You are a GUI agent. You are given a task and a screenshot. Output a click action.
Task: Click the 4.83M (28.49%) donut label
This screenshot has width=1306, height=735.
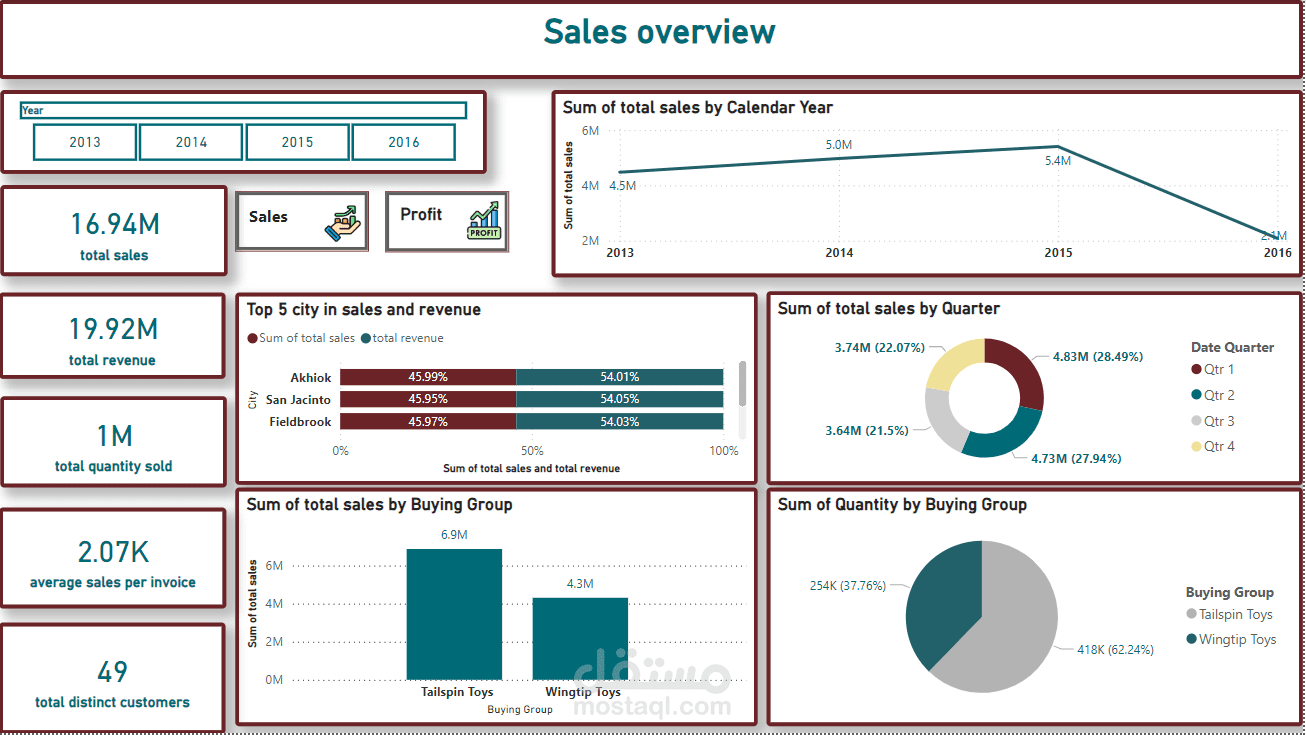[x=1098, y=357]
